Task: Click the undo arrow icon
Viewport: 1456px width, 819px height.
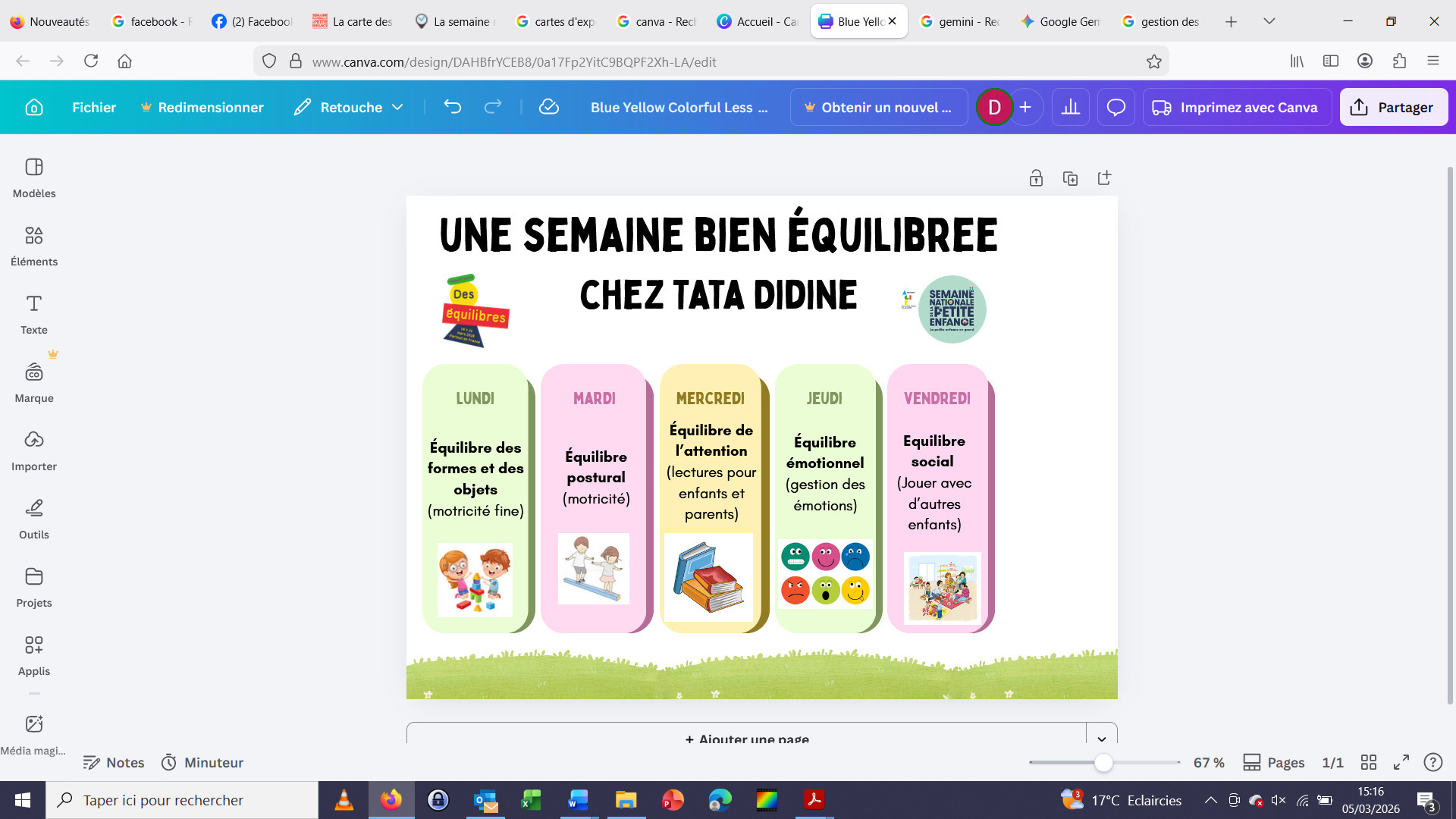Action: coord(453,107)
